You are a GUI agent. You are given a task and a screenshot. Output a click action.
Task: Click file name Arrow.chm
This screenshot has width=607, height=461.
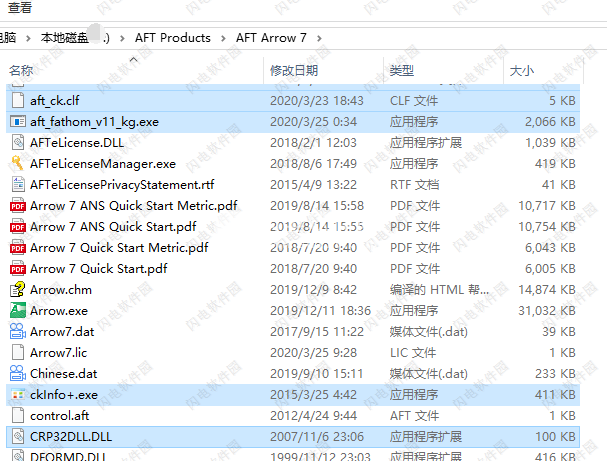click(61, 290)
